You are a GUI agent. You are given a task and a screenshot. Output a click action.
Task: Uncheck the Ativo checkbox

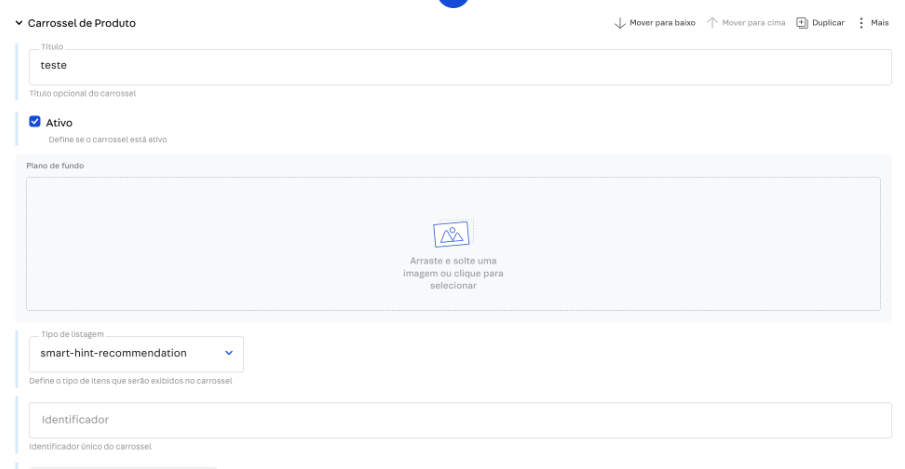(35, 122)
